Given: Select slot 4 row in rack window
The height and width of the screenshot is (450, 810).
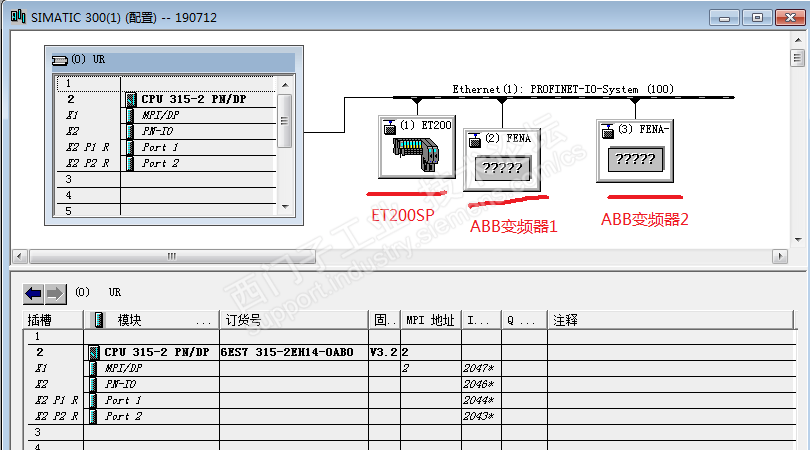Looking at the screenshot, I should (166, 195).
